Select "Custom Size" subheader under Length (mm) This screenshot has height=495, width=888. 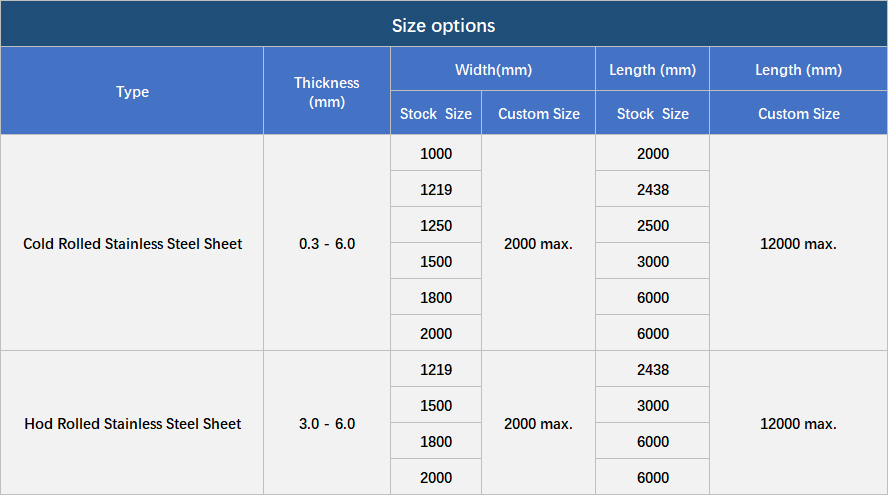[x=799, y=113]
